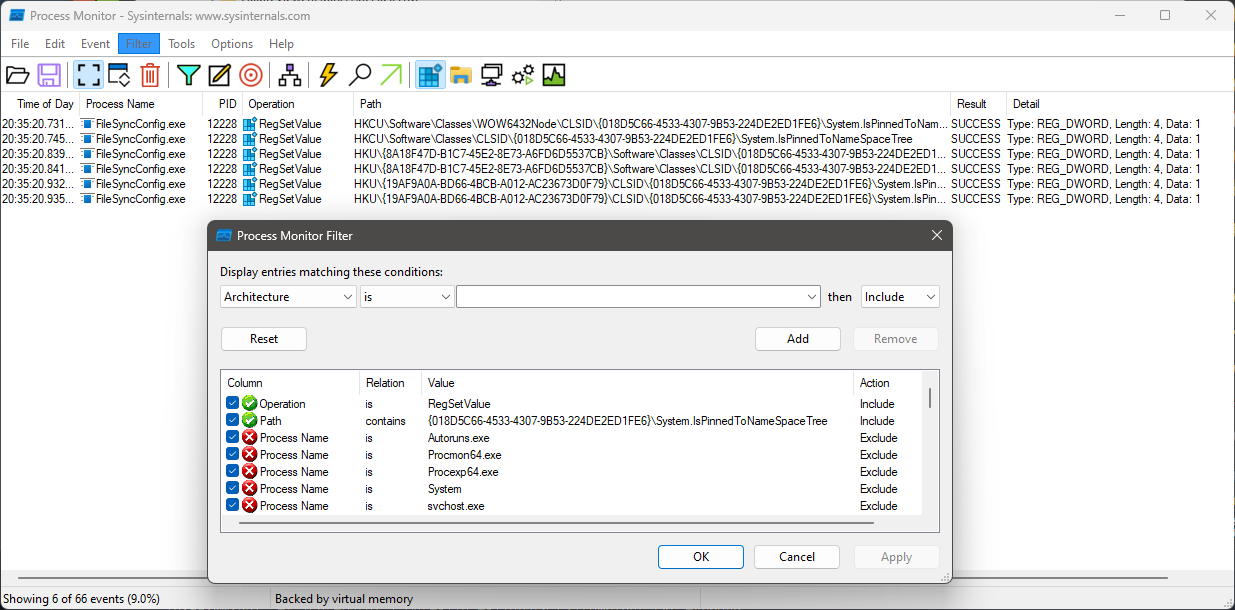The image size is (1235, 610).
Task: Click the Process Name column header
Action: [141, 104]
